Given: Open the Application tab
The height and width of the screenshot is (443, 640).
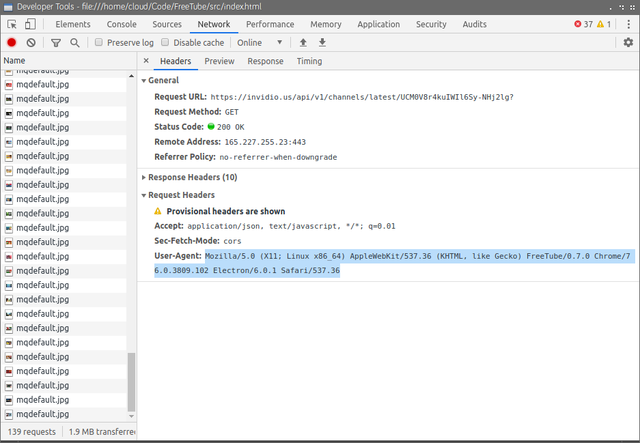Looking at the screenshot, I should [x=378, y=24].
